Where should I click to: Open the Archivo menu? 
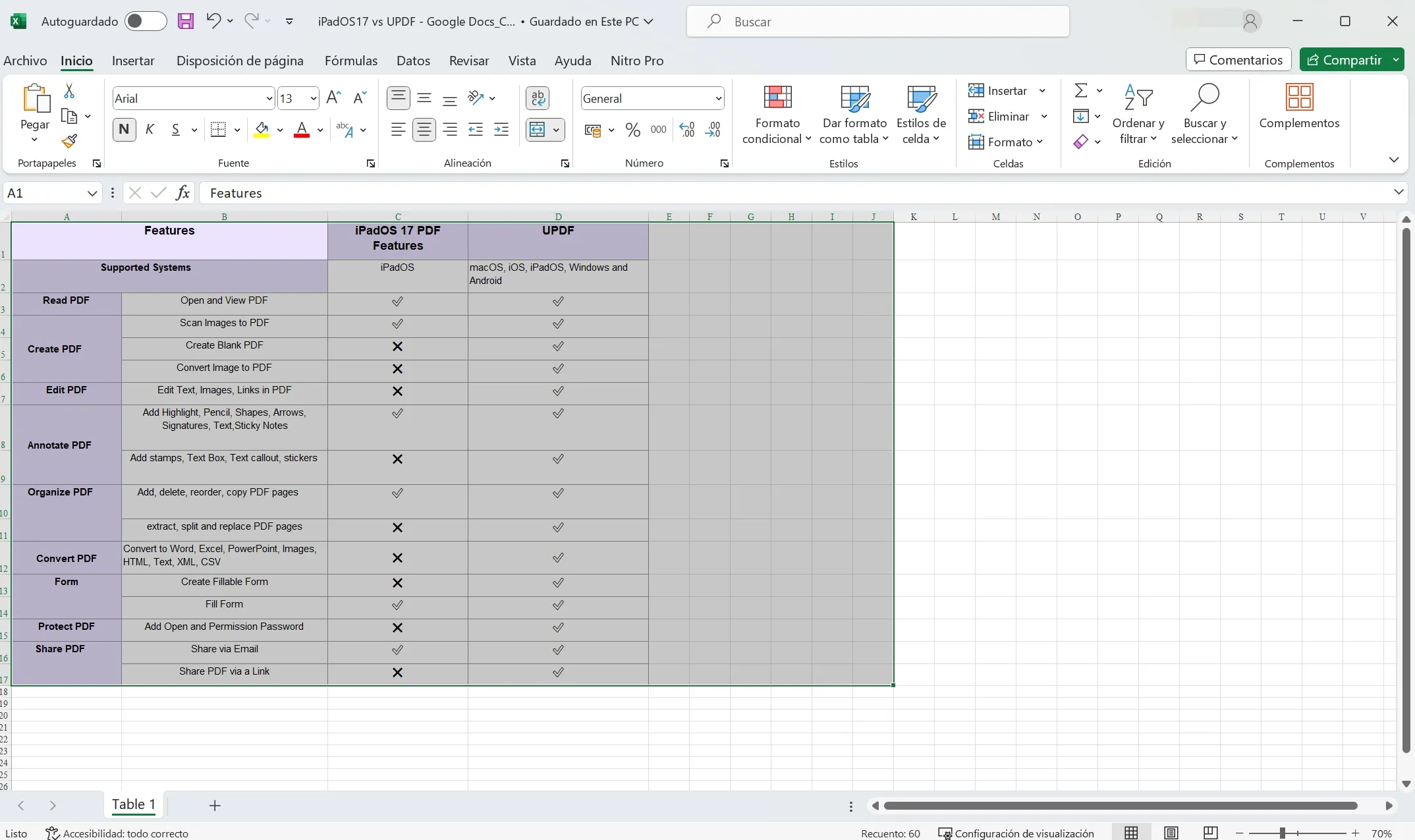coord(25,61)
